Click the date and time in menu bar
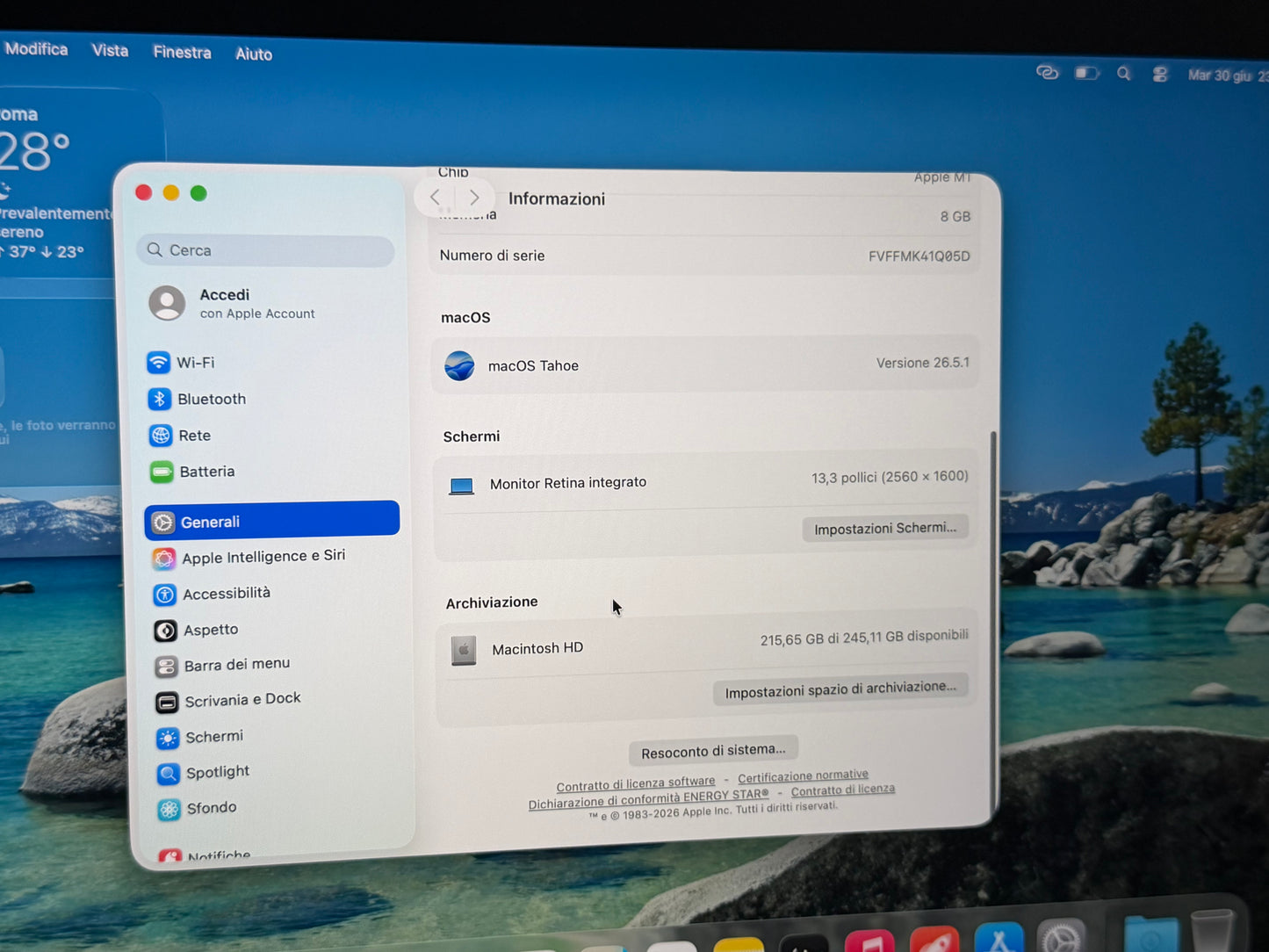 point(1228,76)
